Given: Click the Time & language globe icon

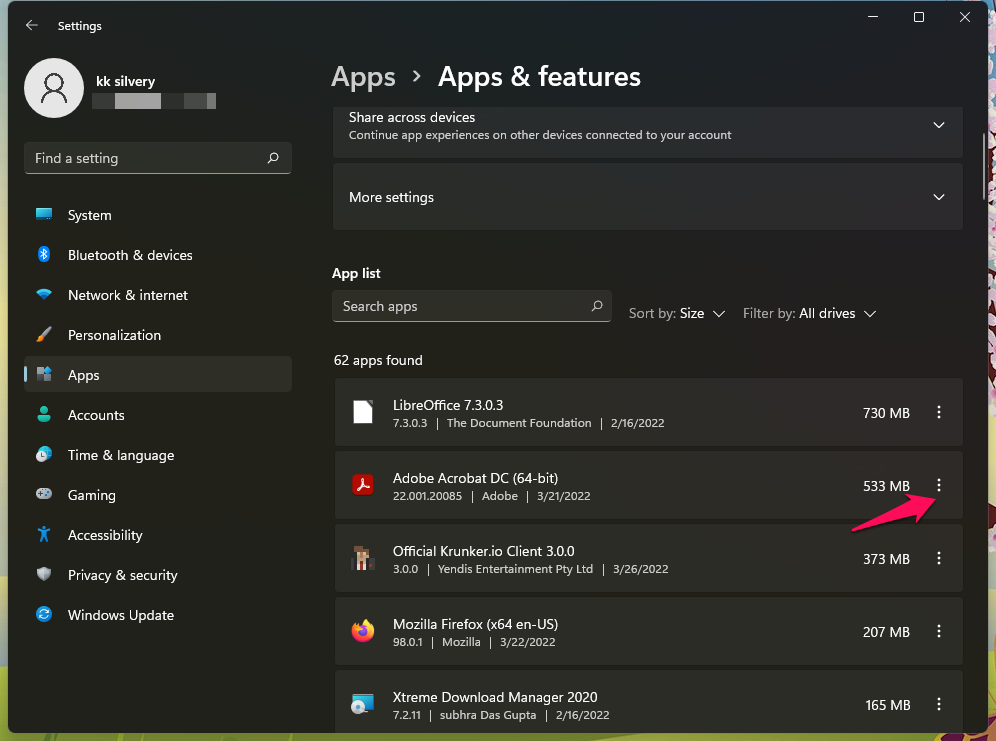Looking at the screenshot, I should tap(44, 455).
